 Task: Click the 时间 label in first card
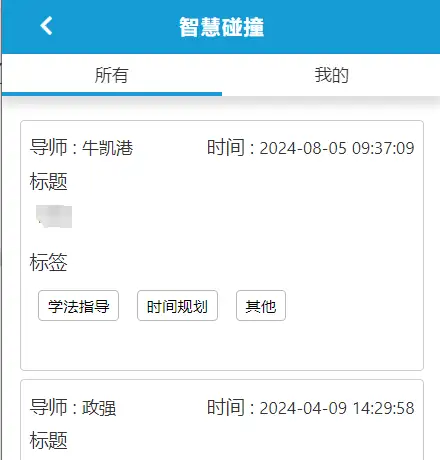pyautogui.click(x=226, y=147)
